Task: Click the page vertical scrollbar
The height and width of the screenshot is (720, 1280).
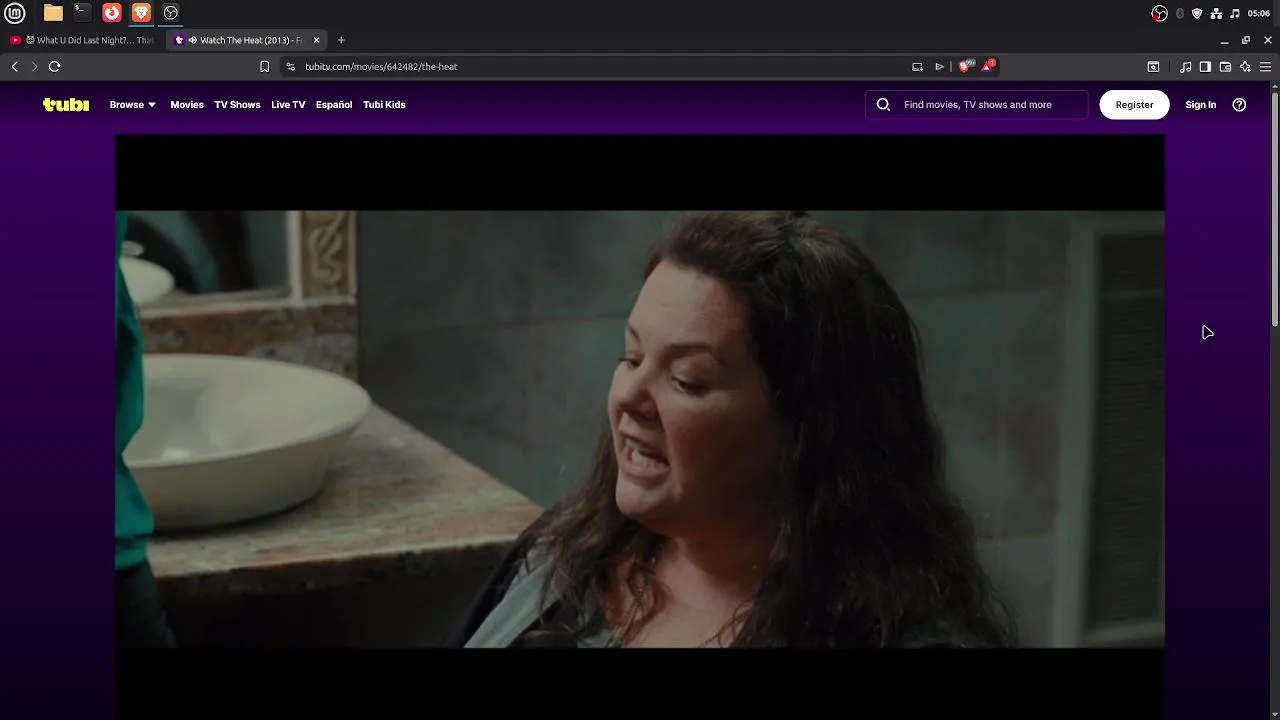Action: point(1274,208)
